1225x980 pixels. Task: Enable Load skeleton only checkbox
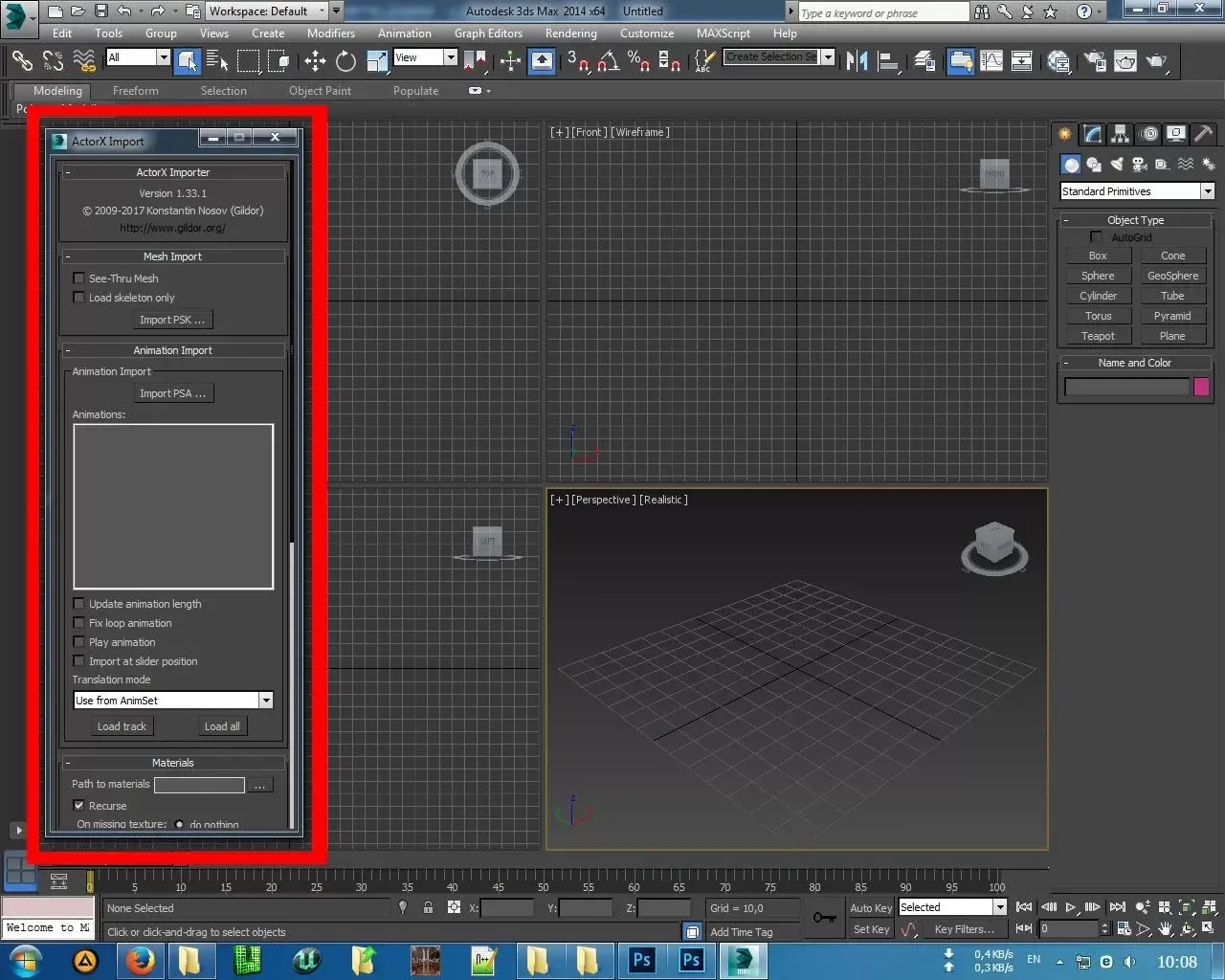click(x=78, y=298)
